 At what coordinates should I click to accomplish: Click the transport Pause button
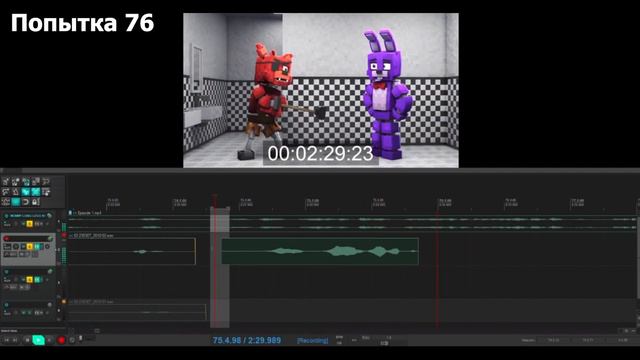click(x=49, y=340)
